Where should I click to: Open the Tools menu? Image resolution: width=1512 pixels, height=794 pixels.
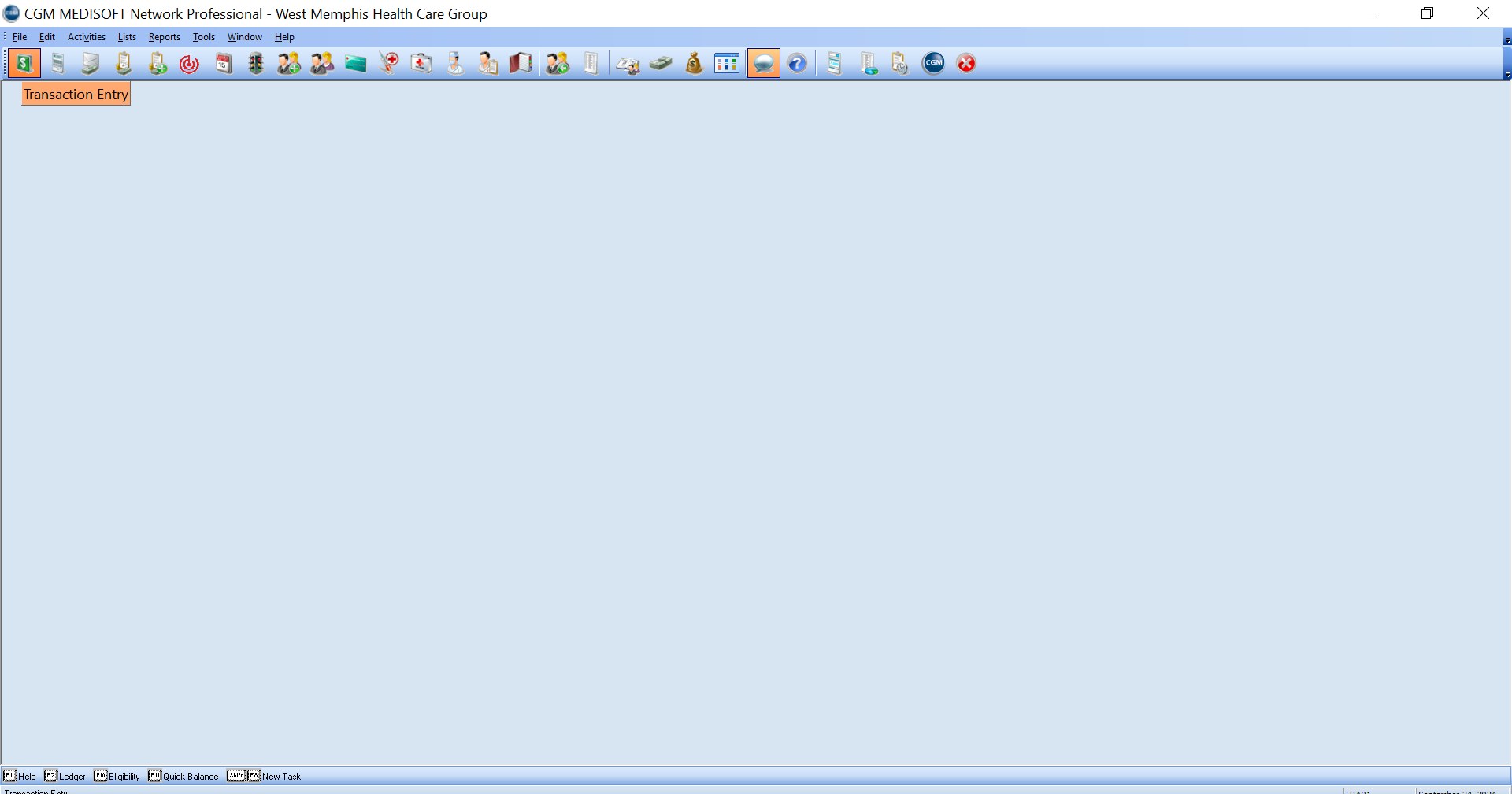[x=204, y=37]
